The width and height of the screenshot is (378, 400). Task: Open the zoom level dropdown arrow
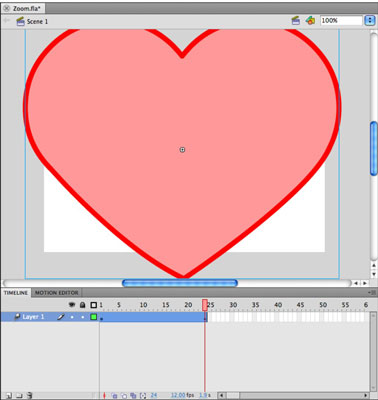coord(369,21)
